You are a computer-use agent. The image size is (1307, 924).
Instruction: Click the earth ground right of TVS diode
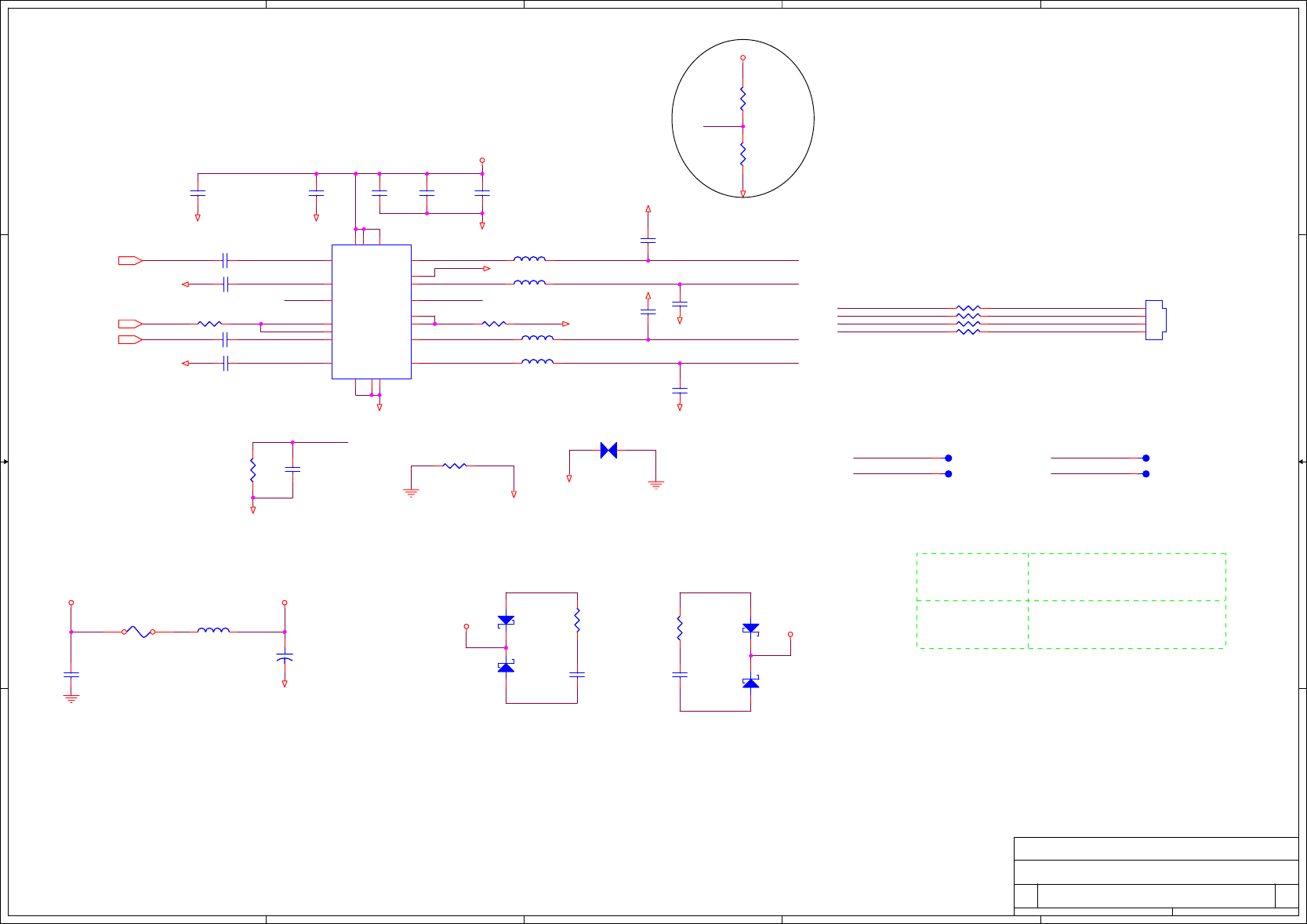tap(656, 485)
